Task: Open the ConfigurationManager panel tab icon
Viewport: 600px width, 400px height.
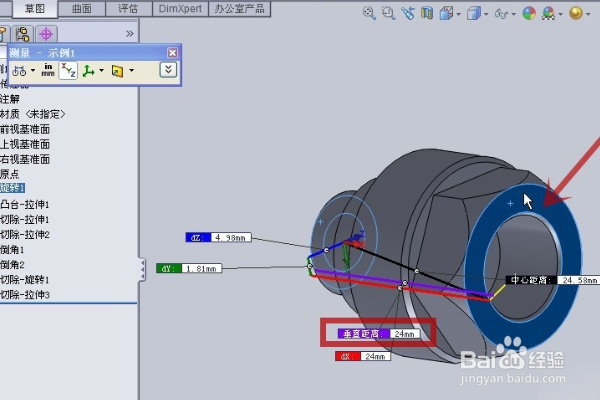Action: coord(23,34)
